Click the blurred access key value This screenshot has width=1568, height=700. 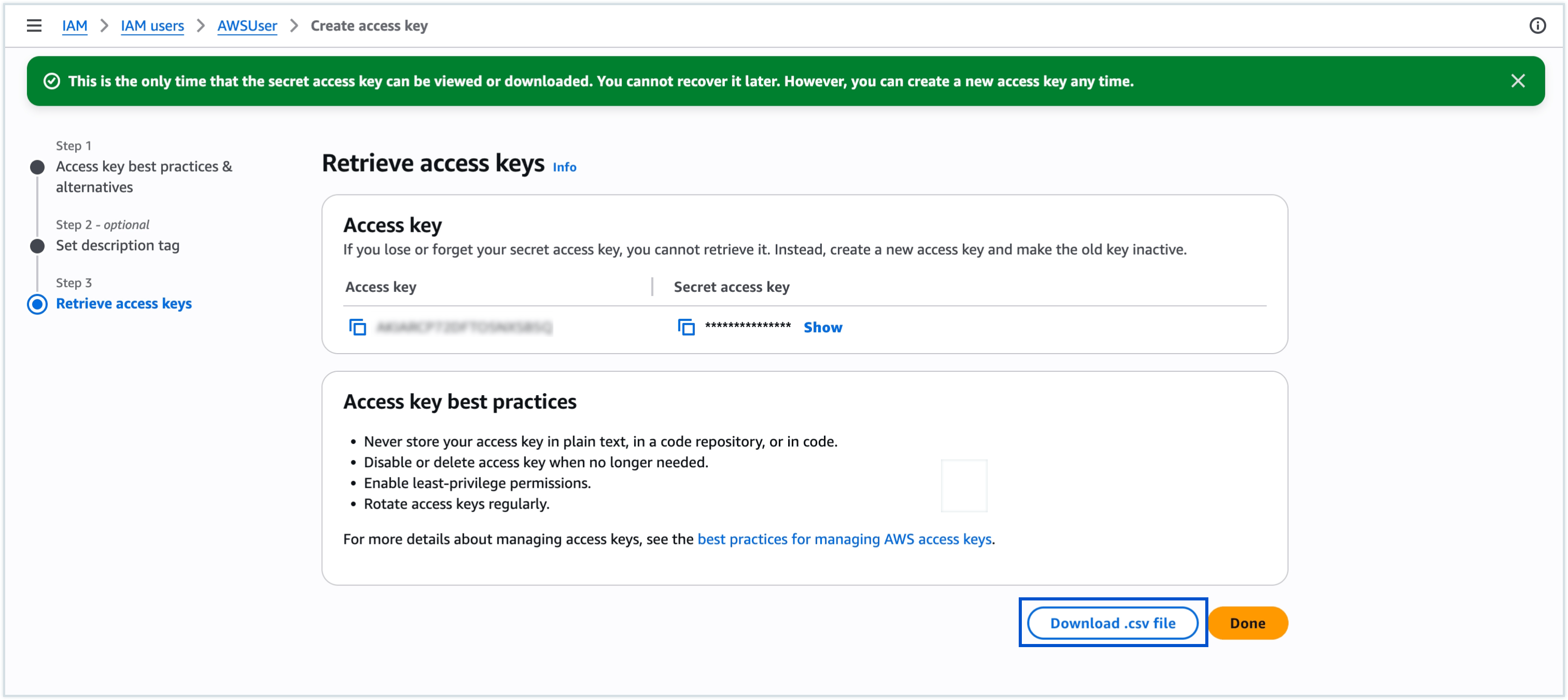(x=464, y=327)
